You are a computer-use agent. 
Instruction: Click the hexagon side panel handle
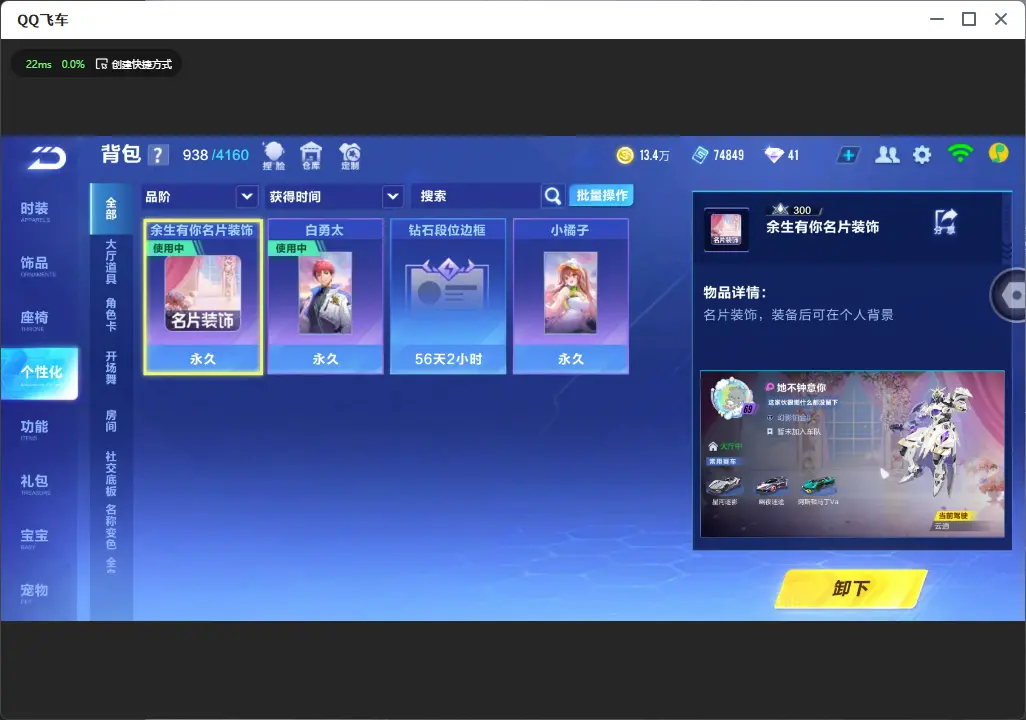point(1011,295)
